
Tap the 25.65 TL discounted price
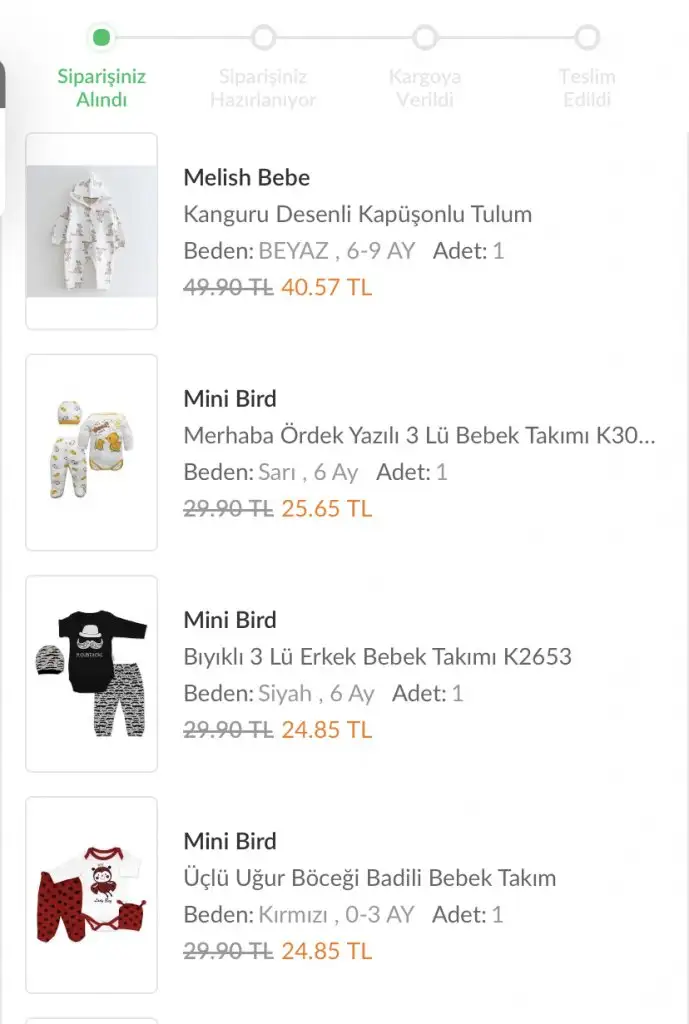coord(326,508)
